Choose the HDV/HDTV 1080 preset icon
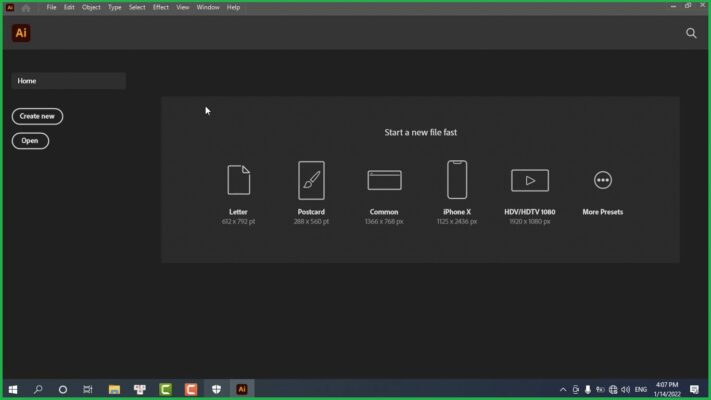Viewport: 711px width, 400px height. [x=529, y=180]
